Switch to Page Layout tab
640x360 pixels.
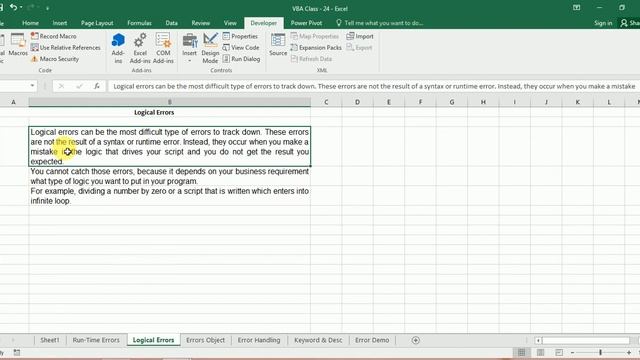(x=97, y=23)
